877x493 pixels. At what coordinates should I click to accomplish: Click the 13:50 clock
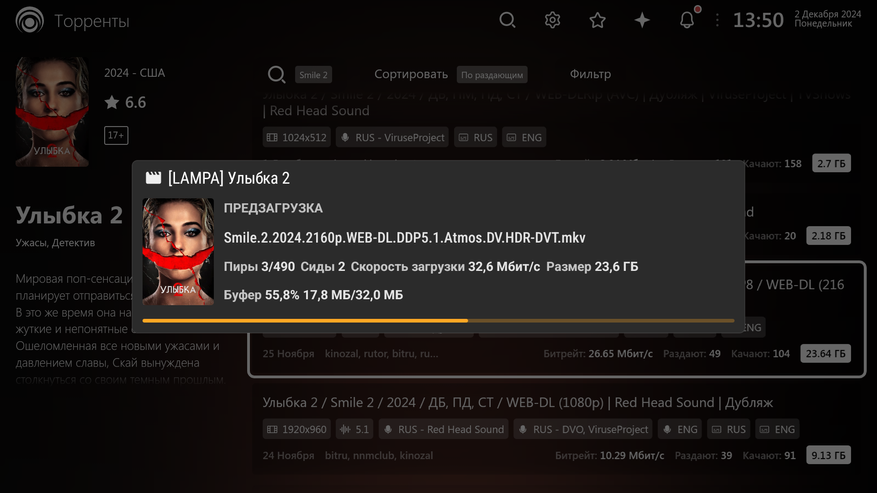point(758,20)
